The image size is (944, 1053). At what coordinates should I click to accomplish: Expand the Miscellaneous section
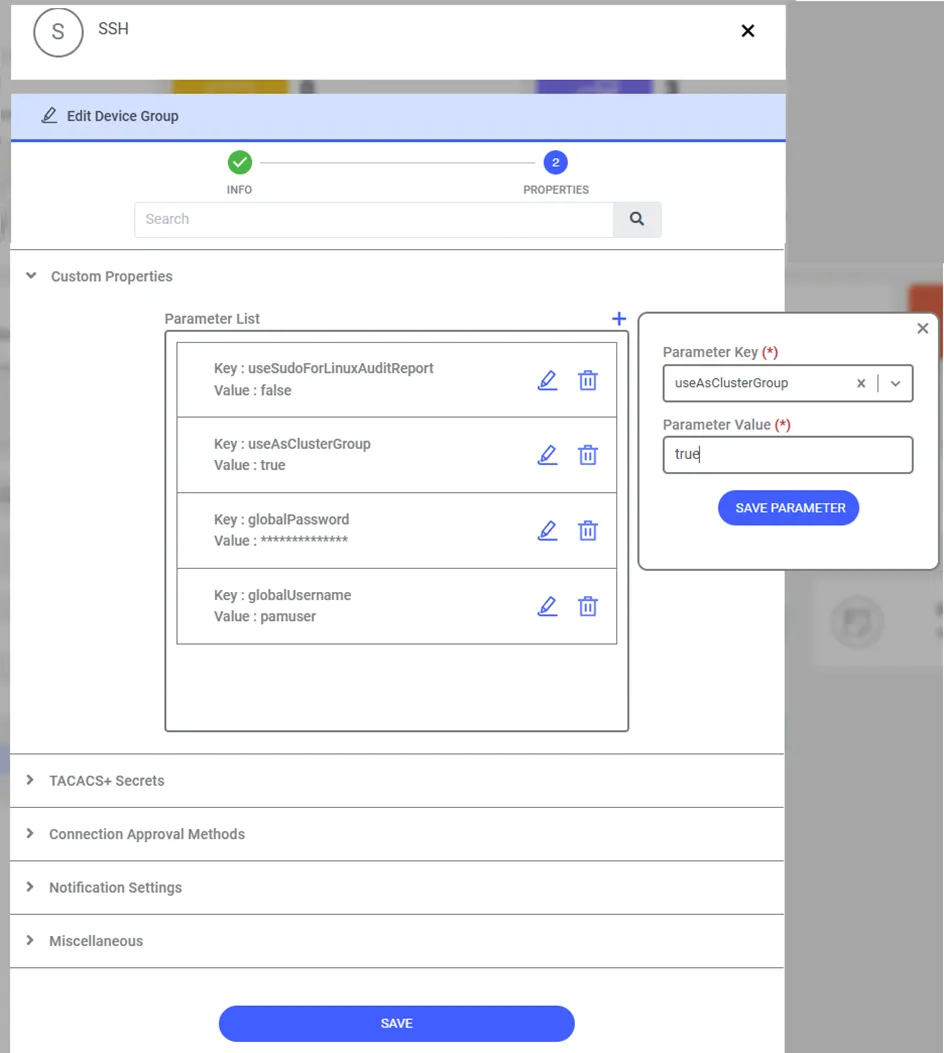(x=30, y=940)
